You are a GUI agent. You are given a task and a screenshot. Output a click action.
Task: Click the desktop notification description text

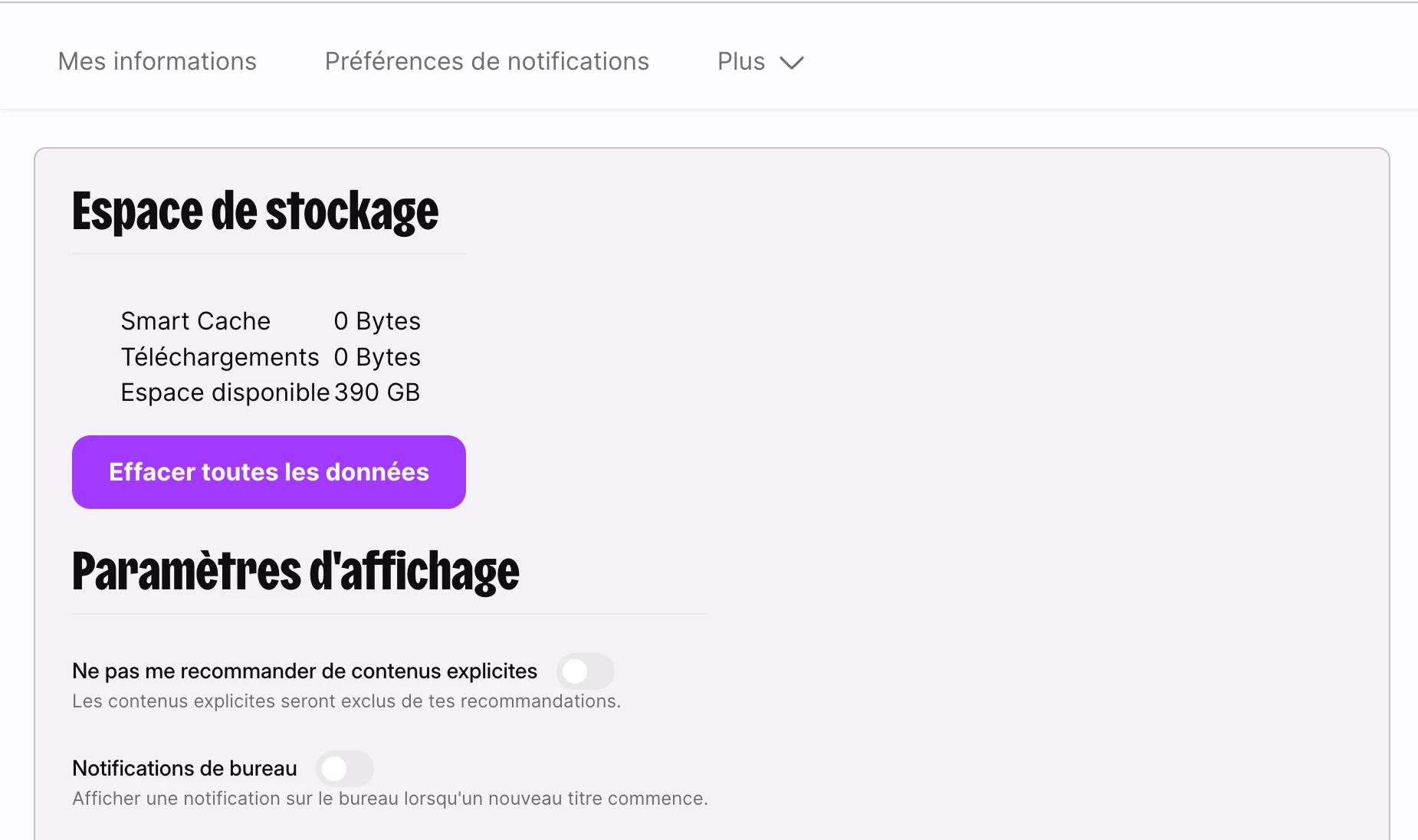389,799
